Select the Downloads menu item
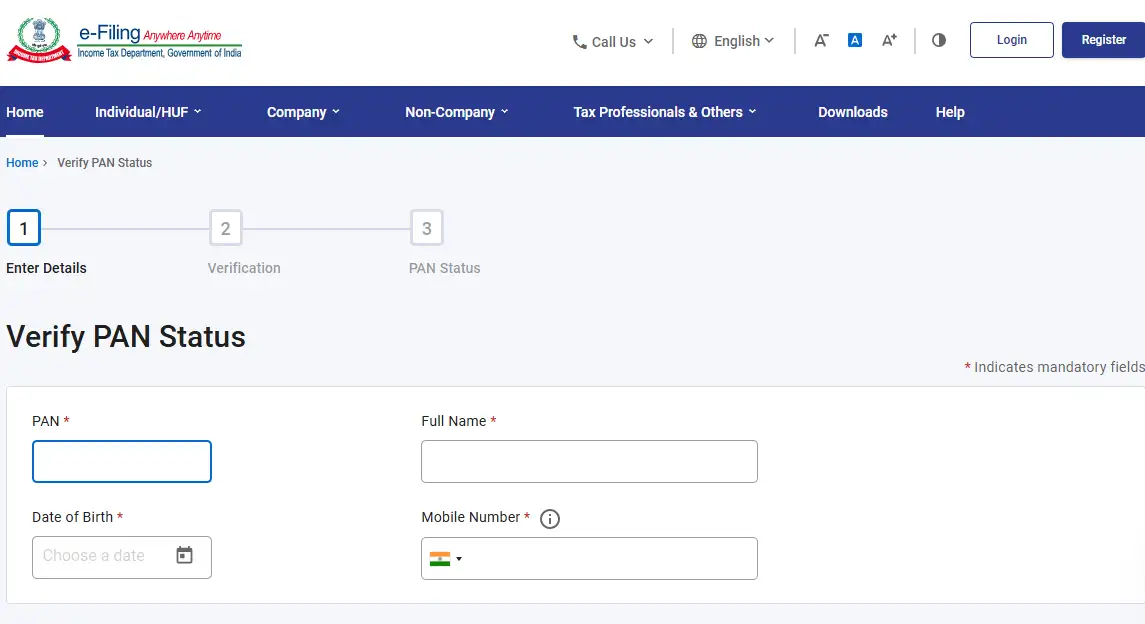Image resolution: width=1145 pixels, height=624 pixels. 852,112
